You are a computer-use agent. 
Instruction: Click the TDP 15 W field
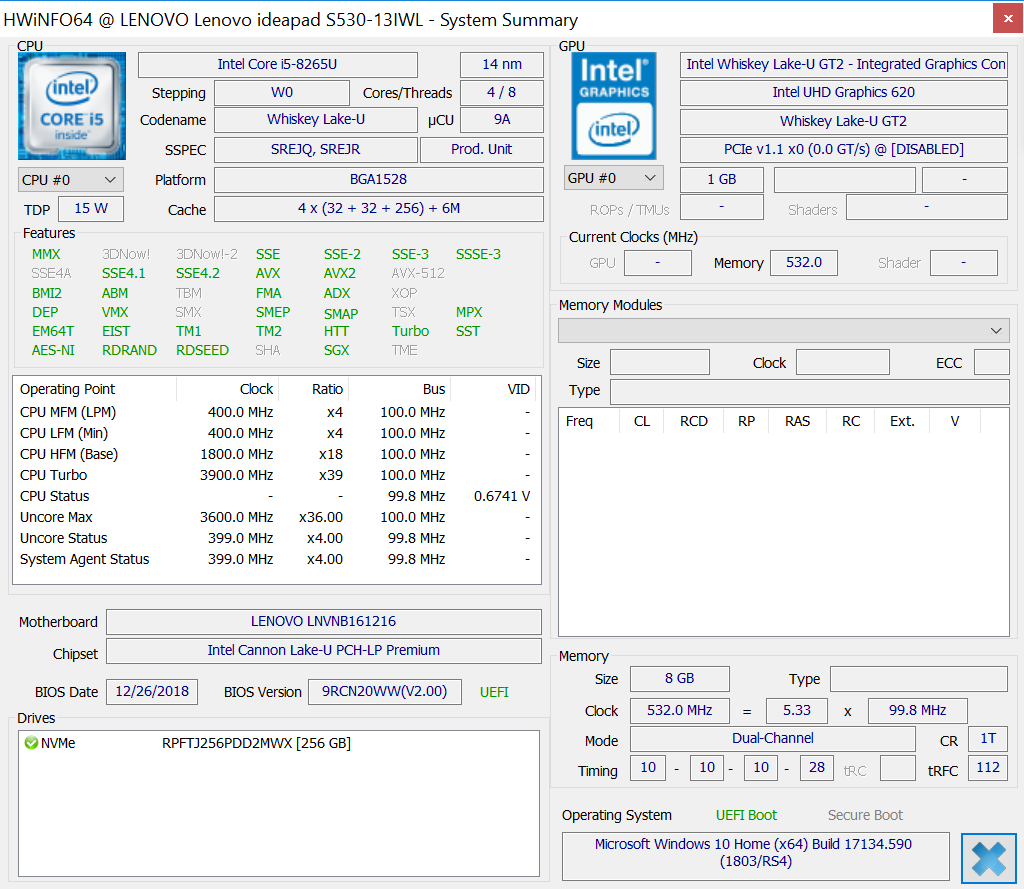91,209
